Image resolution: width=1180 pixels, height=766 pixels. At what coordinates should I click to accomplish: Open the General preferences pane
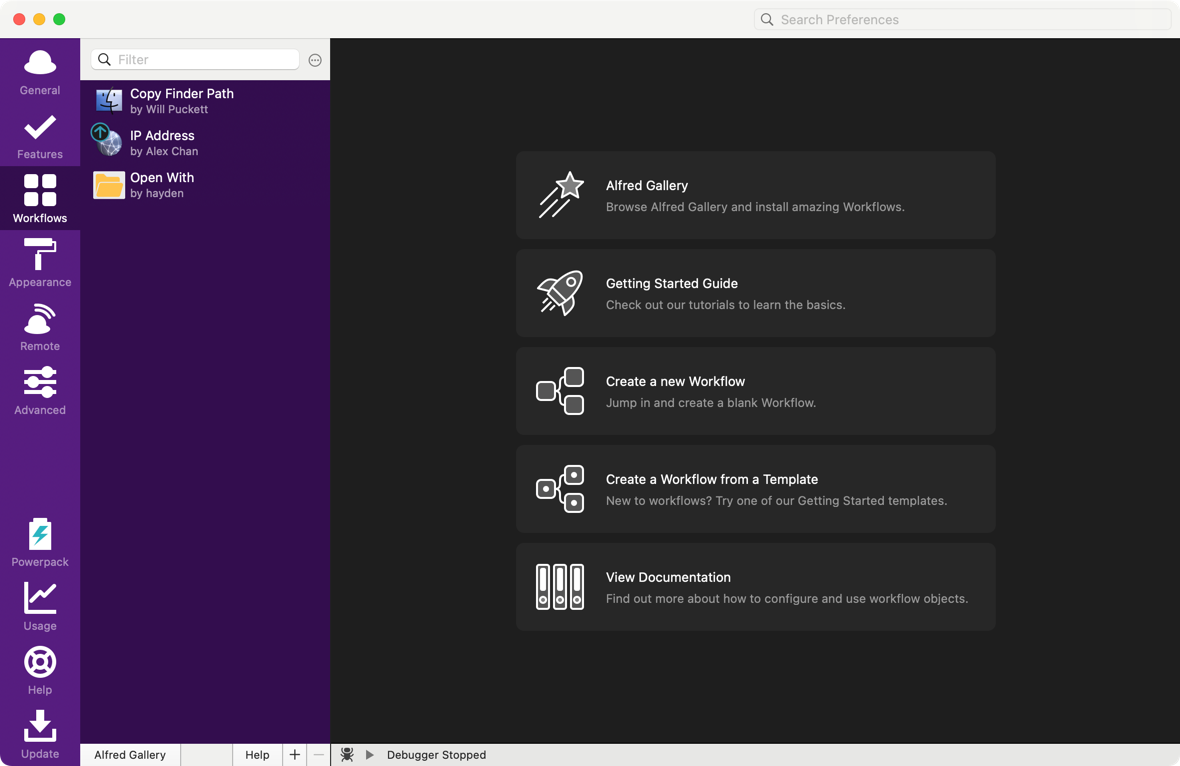[40, 72]
